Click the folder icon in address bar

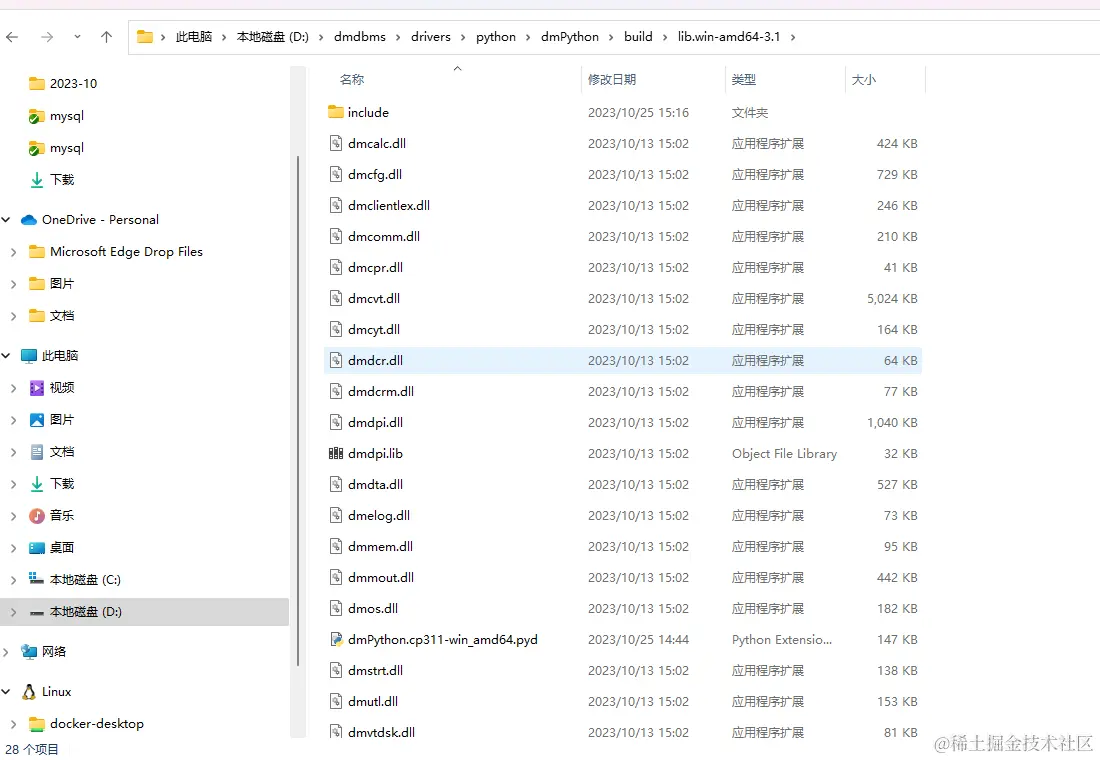[145, 36]
